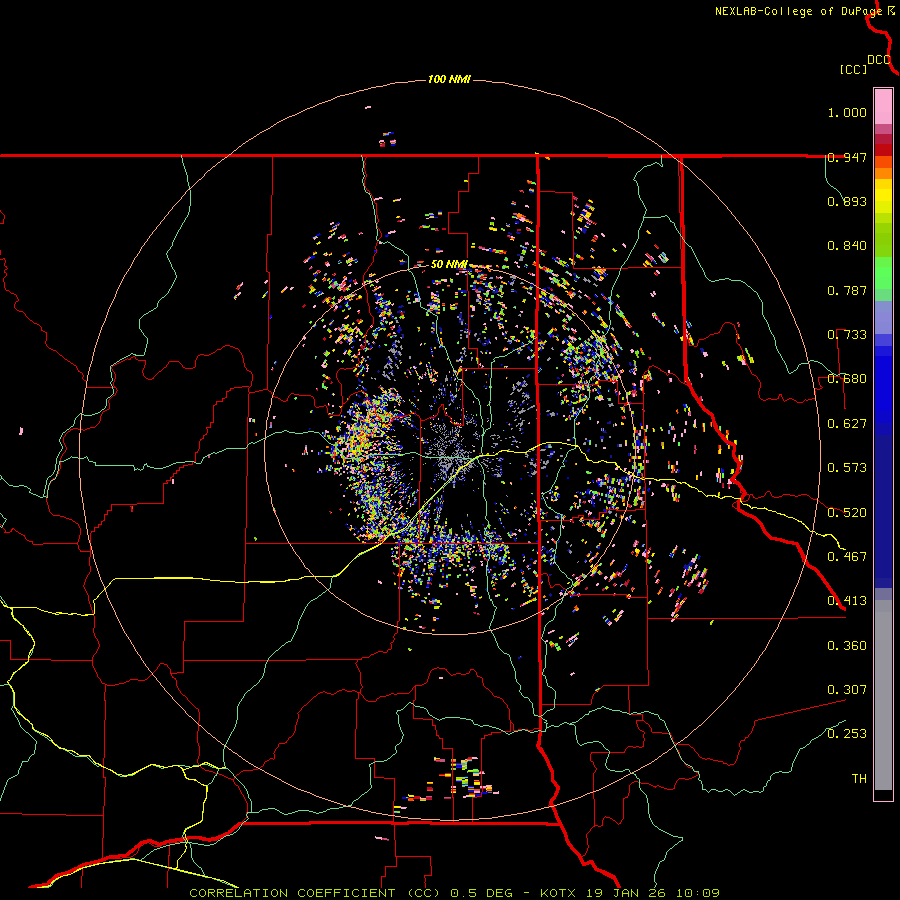Select the 0.307 legend value
The image size is (900, 900).
(847, 690)
